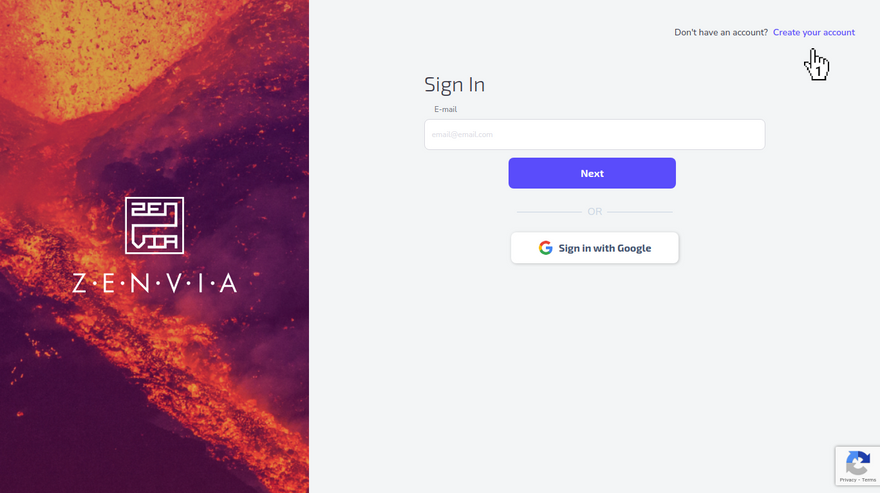880x493 pixels.
Task: Click the E-mail field label
Action: tap(446, 109)
